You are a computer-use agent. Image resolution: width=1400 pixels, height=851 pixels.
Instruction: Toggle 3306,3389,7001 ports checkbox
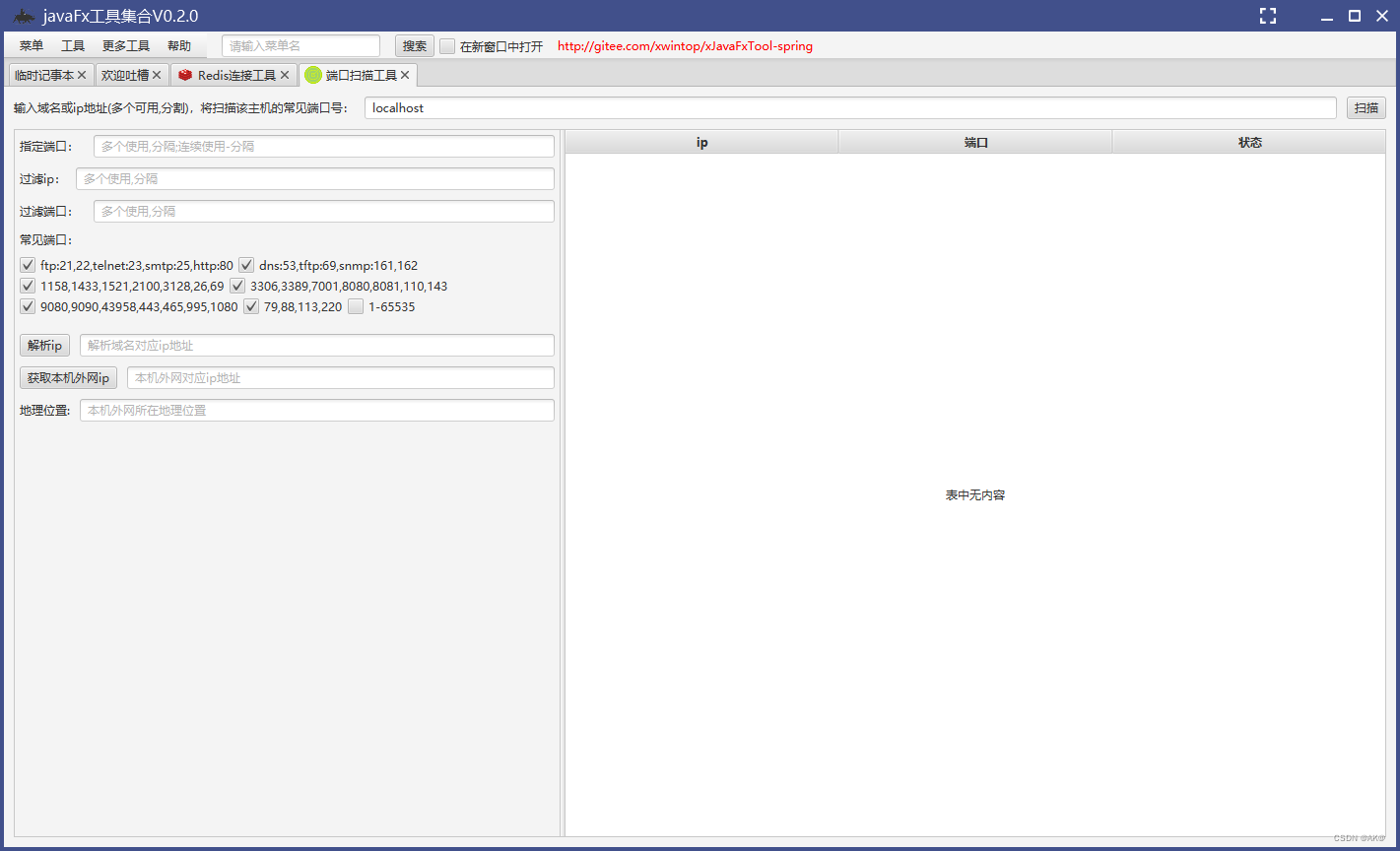click(237, 286)
